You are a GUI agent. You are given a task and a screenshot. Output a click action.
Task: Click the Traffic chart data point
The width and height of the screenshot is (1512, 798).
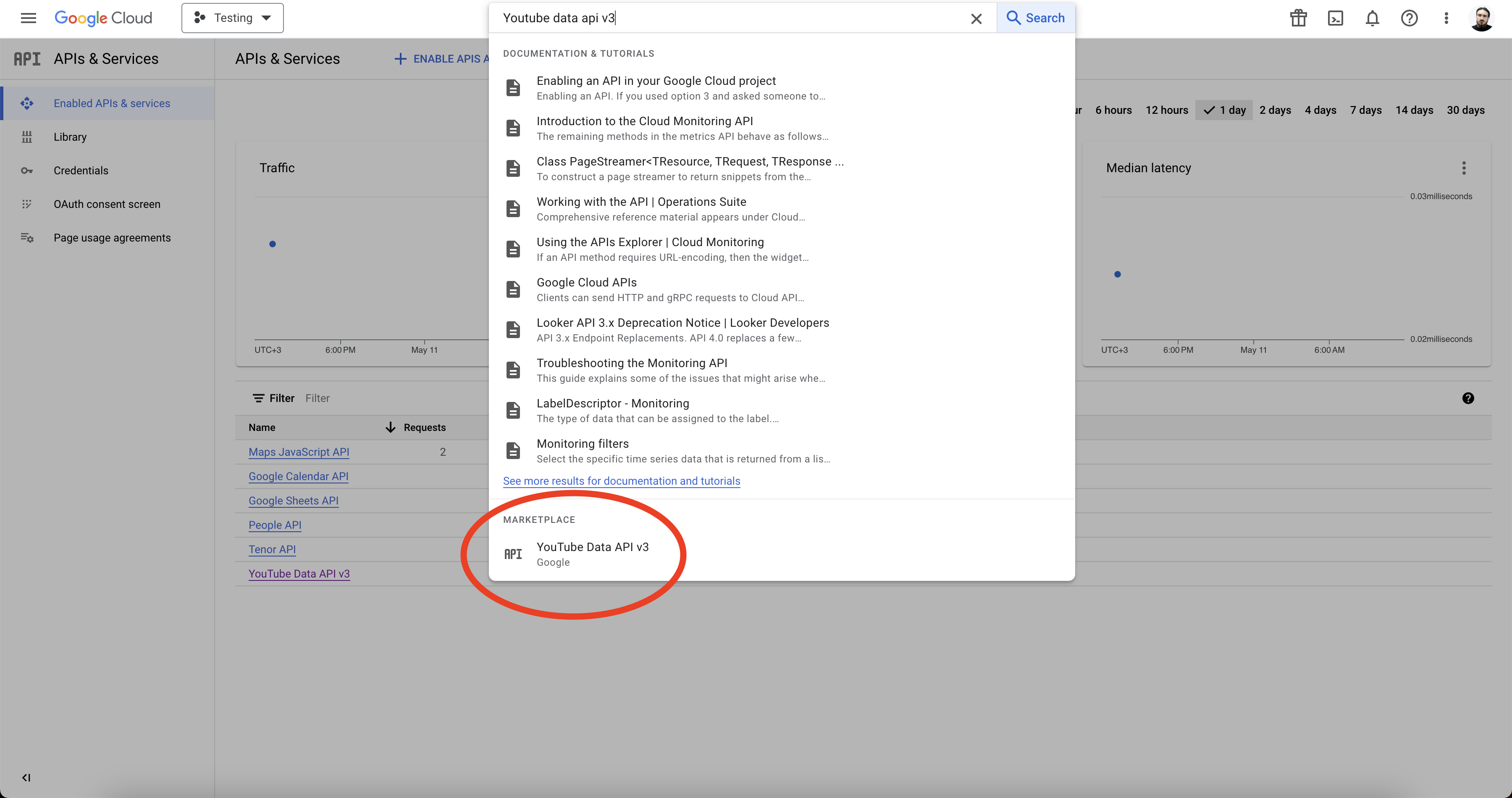(x=272, y=244)
